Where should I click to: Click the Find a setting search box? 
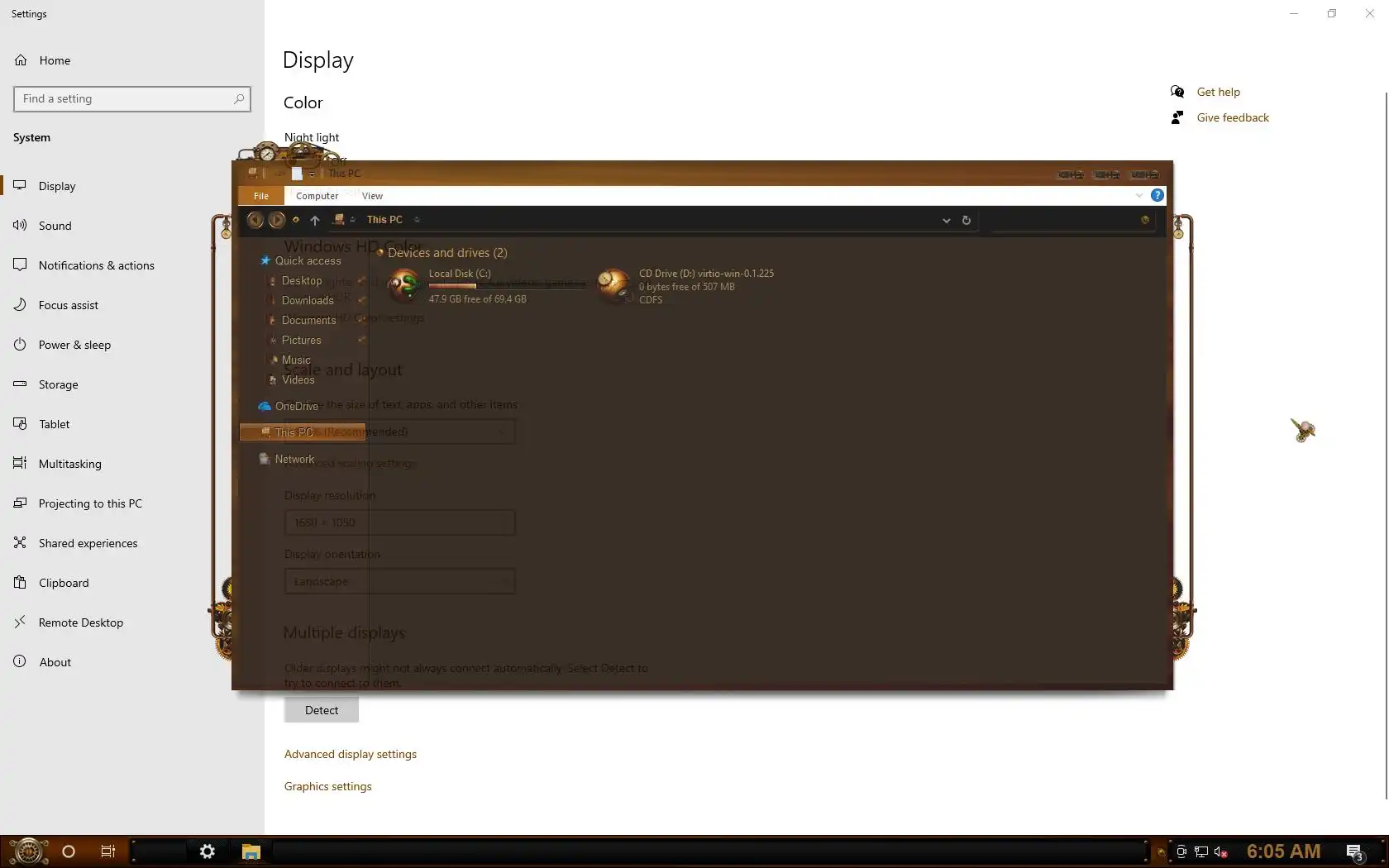tap(132, 98)
